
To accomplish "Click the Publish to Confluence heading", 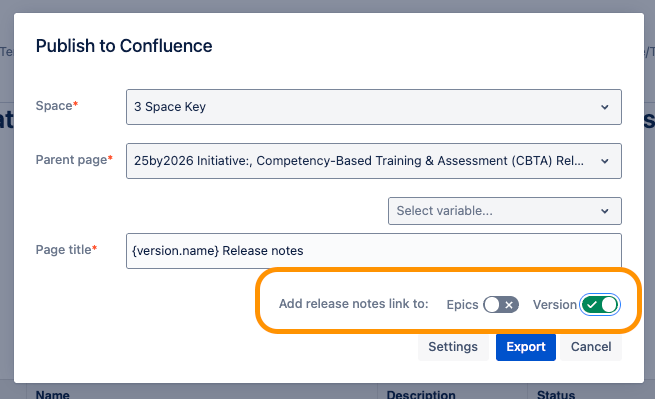I will [124, 46].
